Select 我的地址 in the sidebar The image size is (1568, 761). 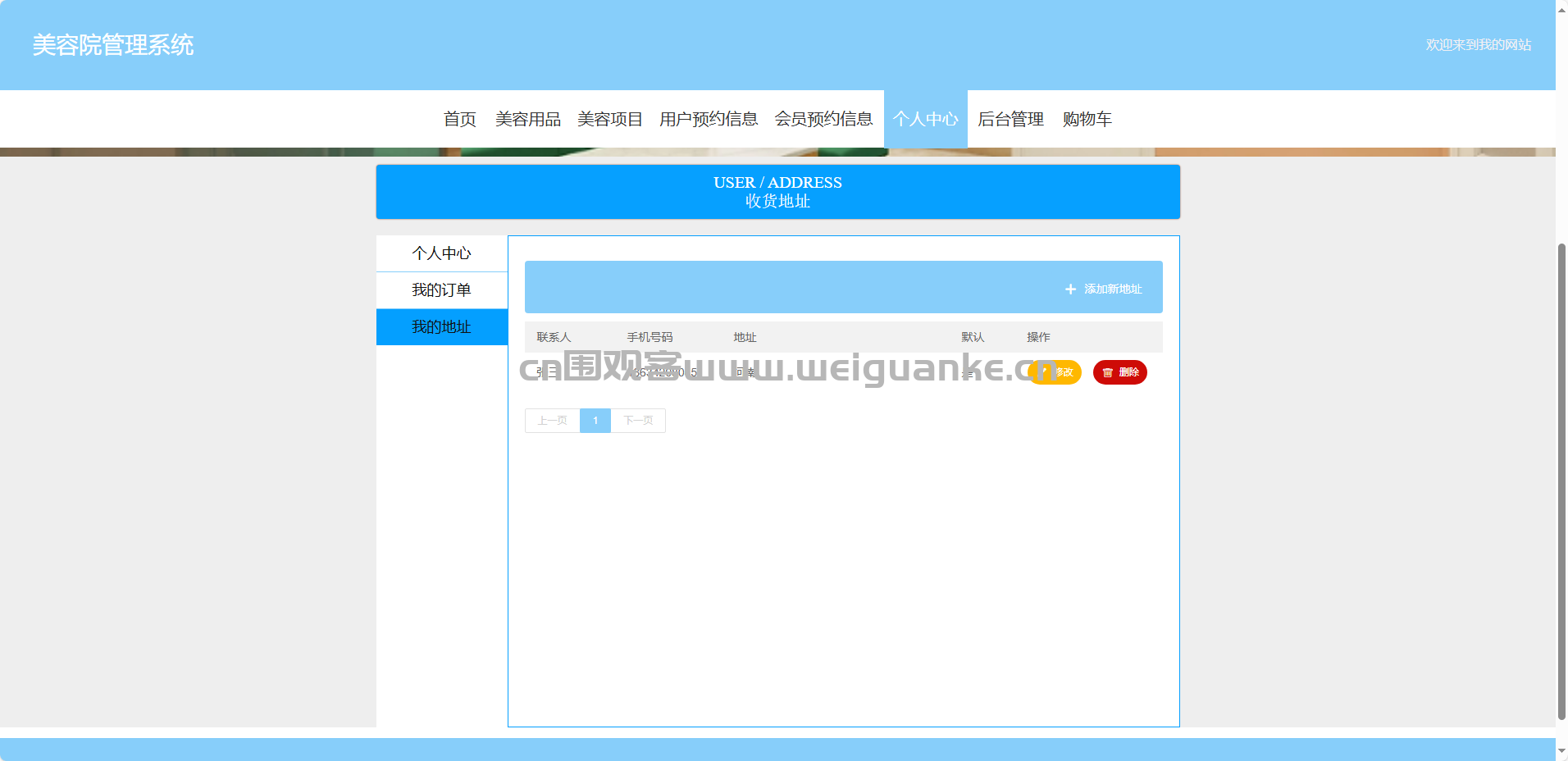click(442, 327)
